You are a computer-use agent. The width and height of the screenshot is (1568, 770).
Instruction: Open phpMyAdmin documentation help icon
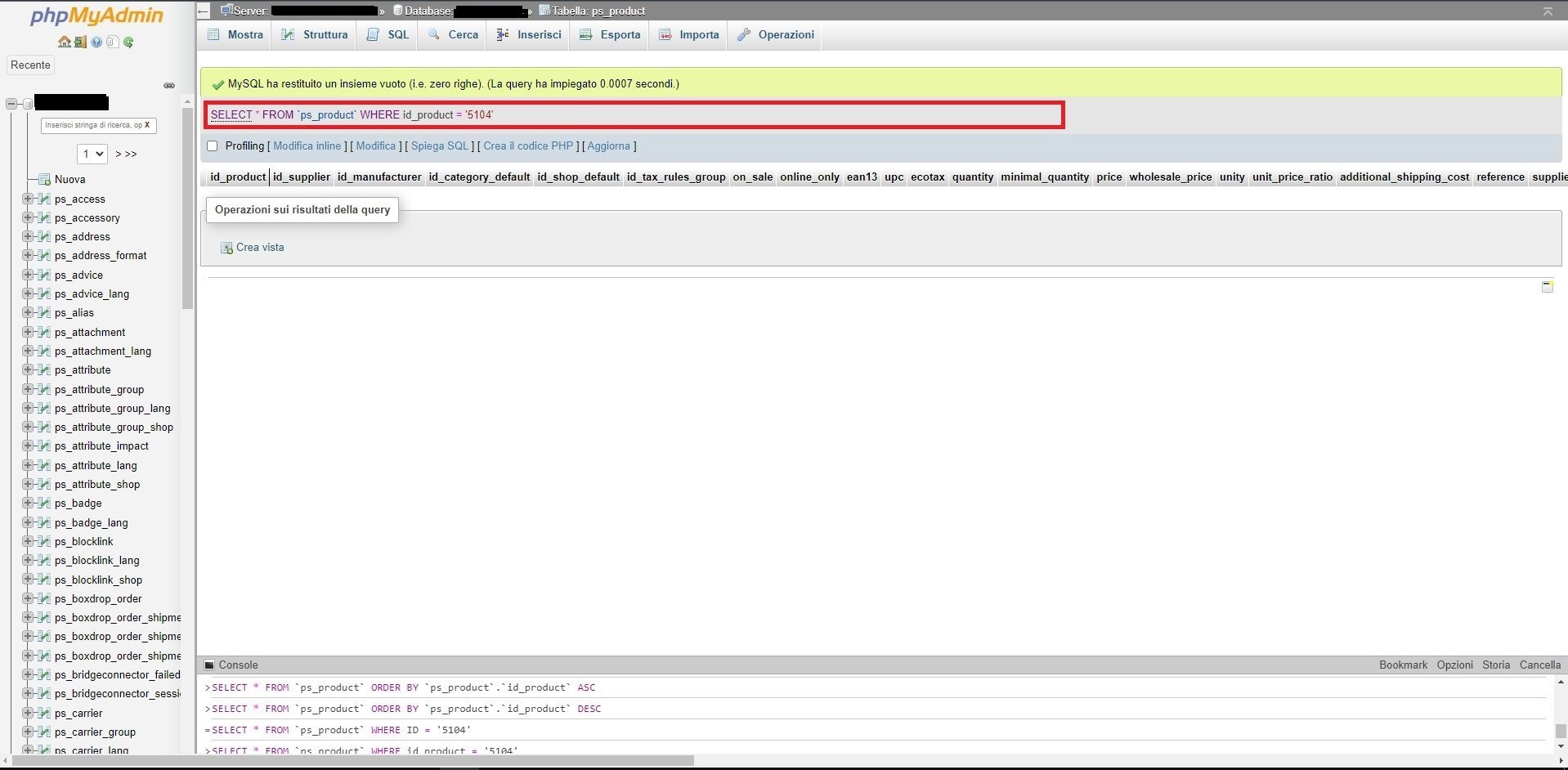[x=96, y=42]
